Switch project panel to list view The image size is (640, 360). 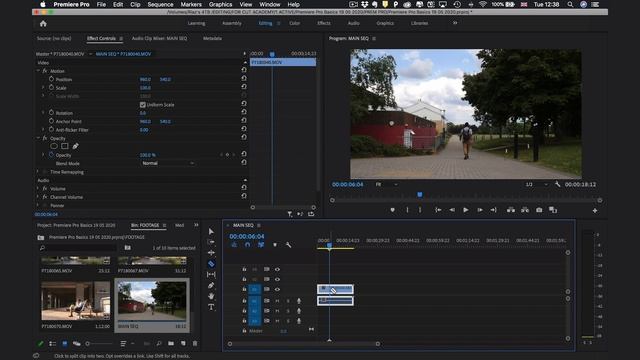tap(53, 344)
